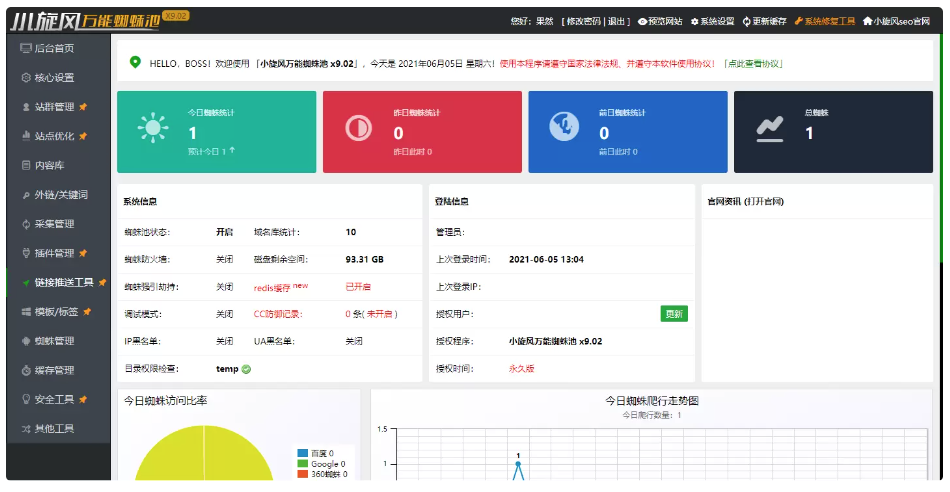This screenshot has width=950, height=492.
Task: Click the orange wrench icon for 系统修复工具
Action: 799,21
